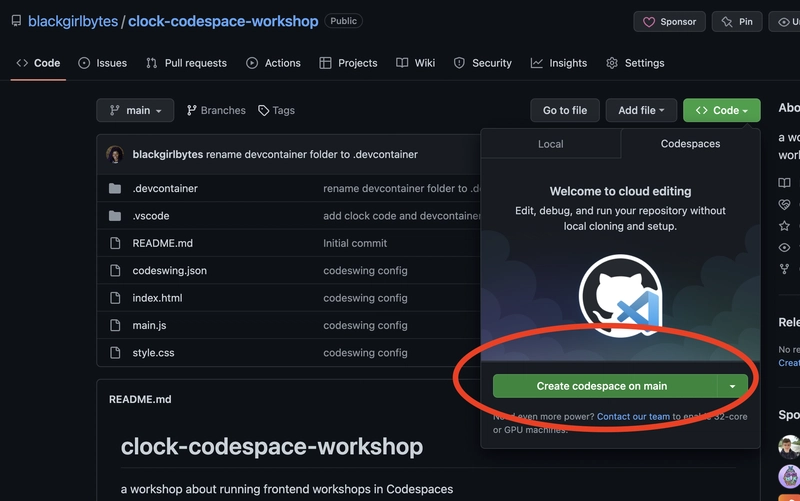Image resolution: width=800 pixels, height=501 pixels.
Task: Click repository book icon beside owner name
Action: pos(16,21)
